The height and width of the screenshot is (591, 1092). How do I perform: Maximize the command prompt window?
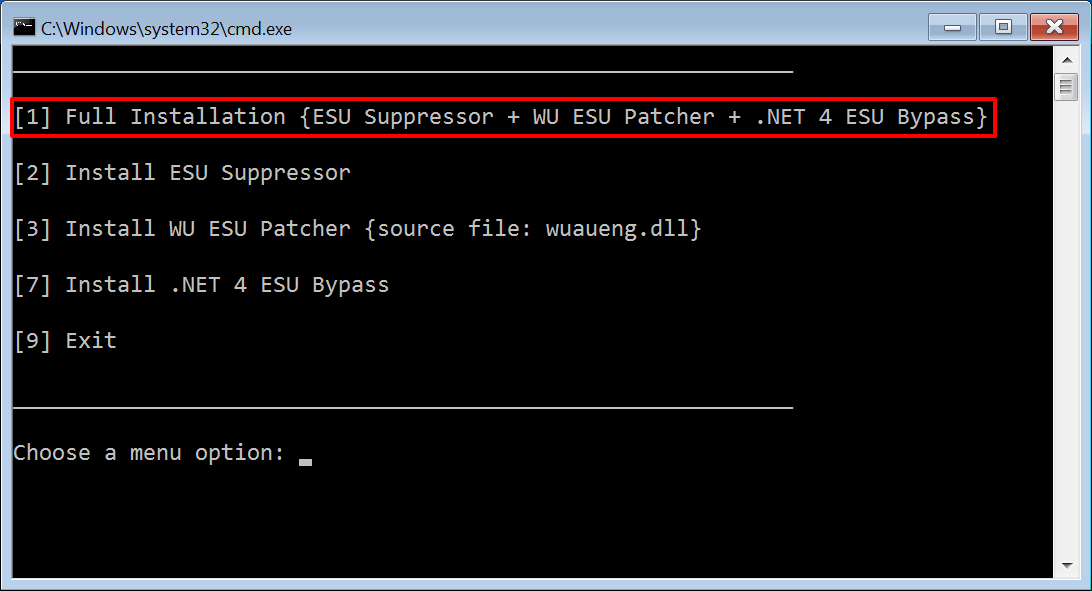[x=1003, y=27]
